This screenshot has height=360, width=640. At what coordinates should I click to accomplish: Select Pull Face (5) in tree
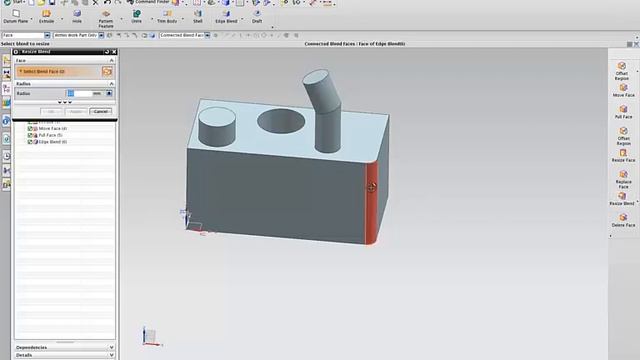pyautogui.click(x=50, y=135)
